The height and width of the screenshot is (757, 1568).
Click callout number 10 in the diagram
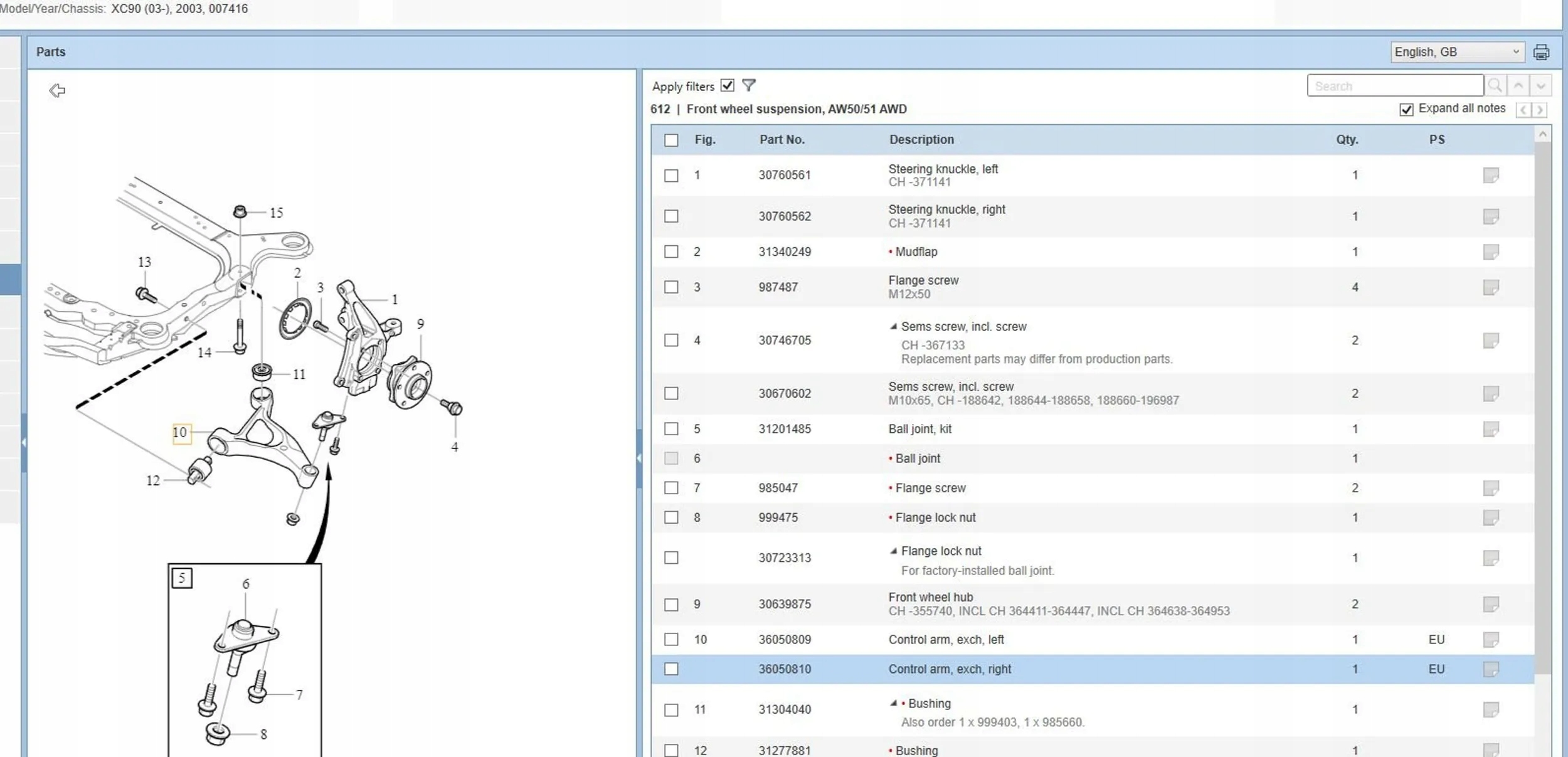point(181,433)
